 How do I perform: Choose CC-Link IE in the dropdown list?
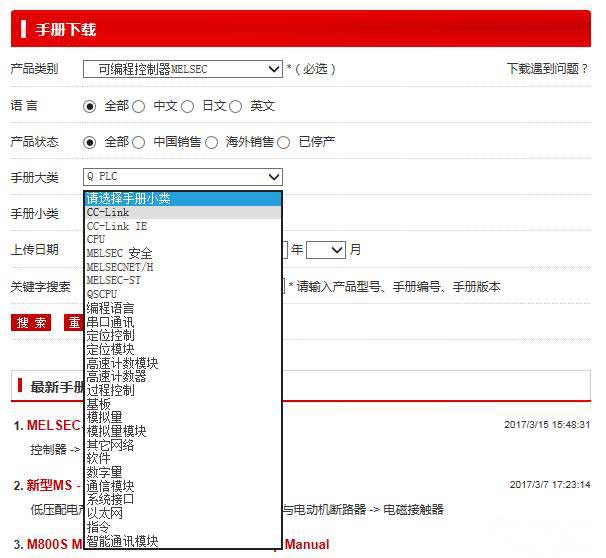point(117,226)
